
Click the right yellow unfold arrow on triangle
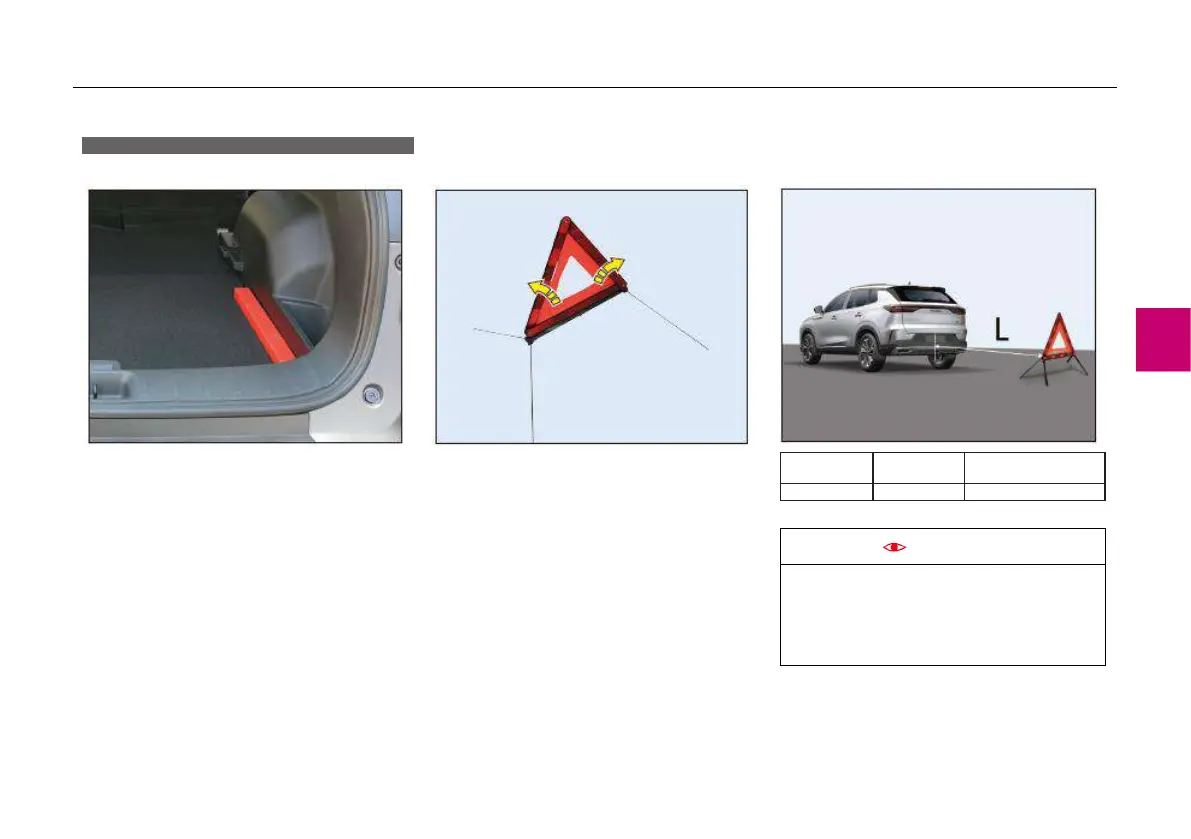608,270
